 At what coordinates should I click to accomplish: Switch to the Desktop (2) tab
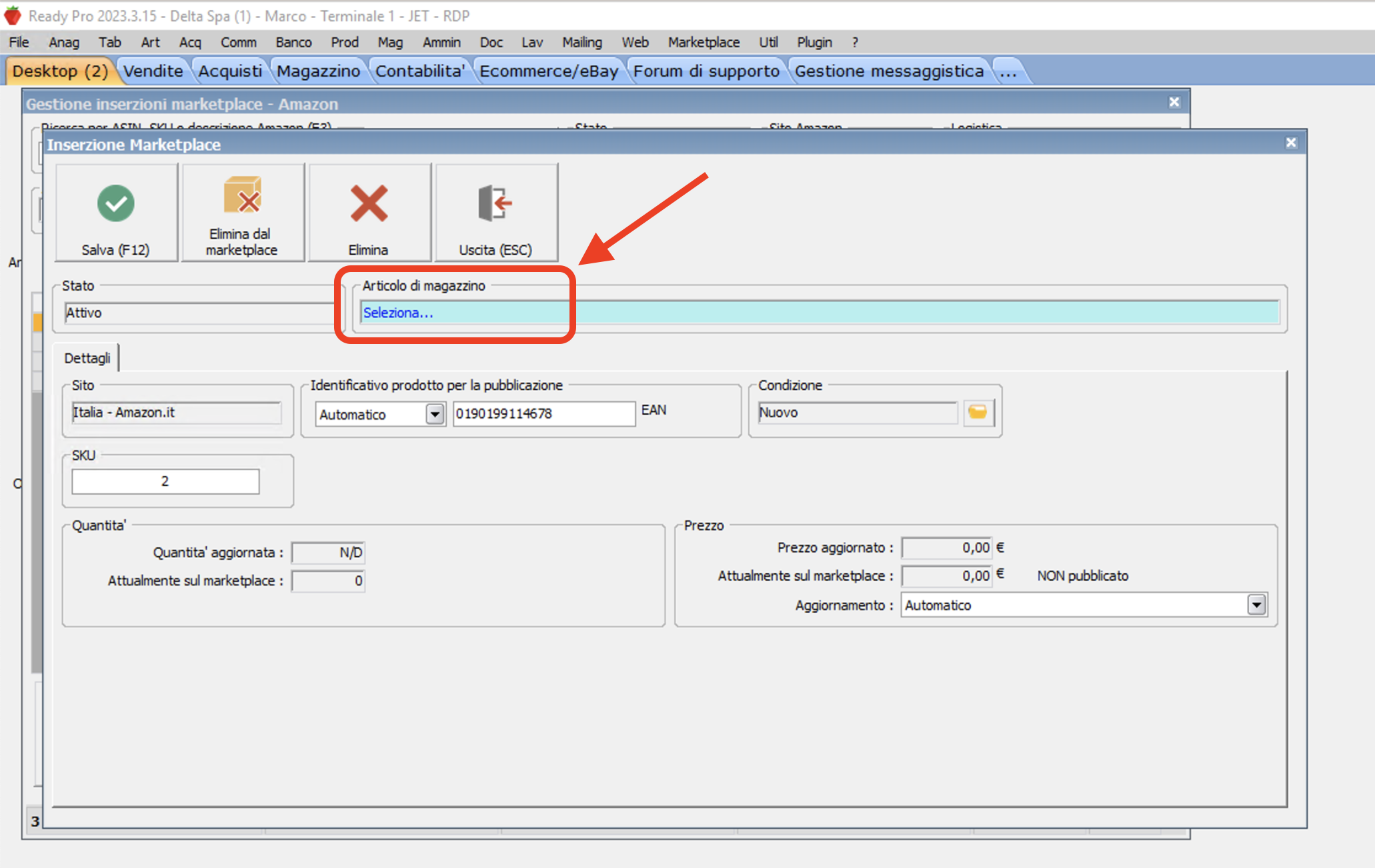click(x=60, y=71)
